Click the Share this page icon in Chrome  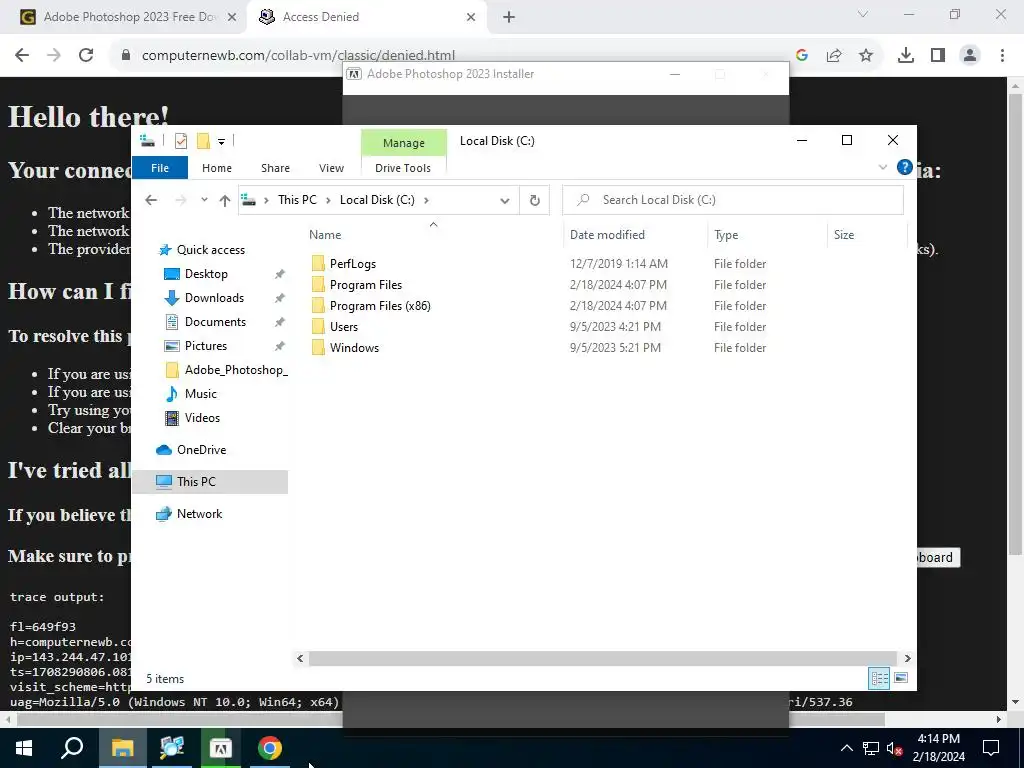click(x=834, y=56)
